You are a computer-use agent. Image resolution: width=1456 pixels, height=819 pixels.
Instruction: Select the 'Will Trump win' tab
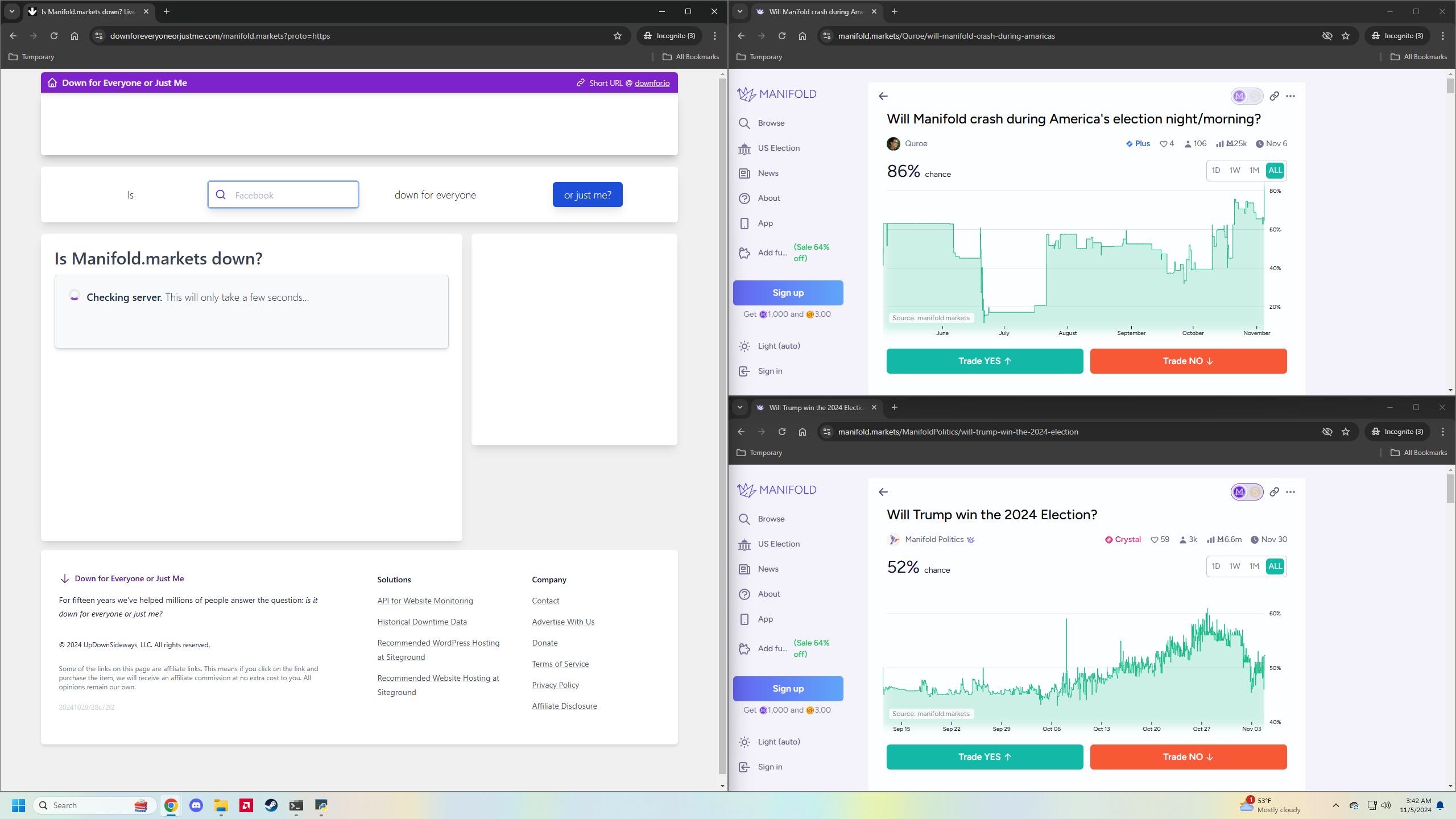(x=816, y=407)
